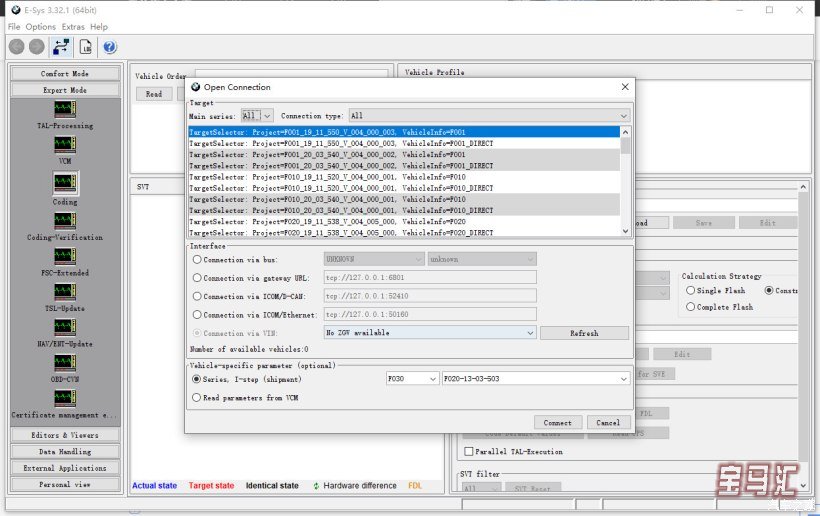Toggle Parallel TAL-Execution checkbox
Viewport: 820px width, 516px height.
coord(469,451)
